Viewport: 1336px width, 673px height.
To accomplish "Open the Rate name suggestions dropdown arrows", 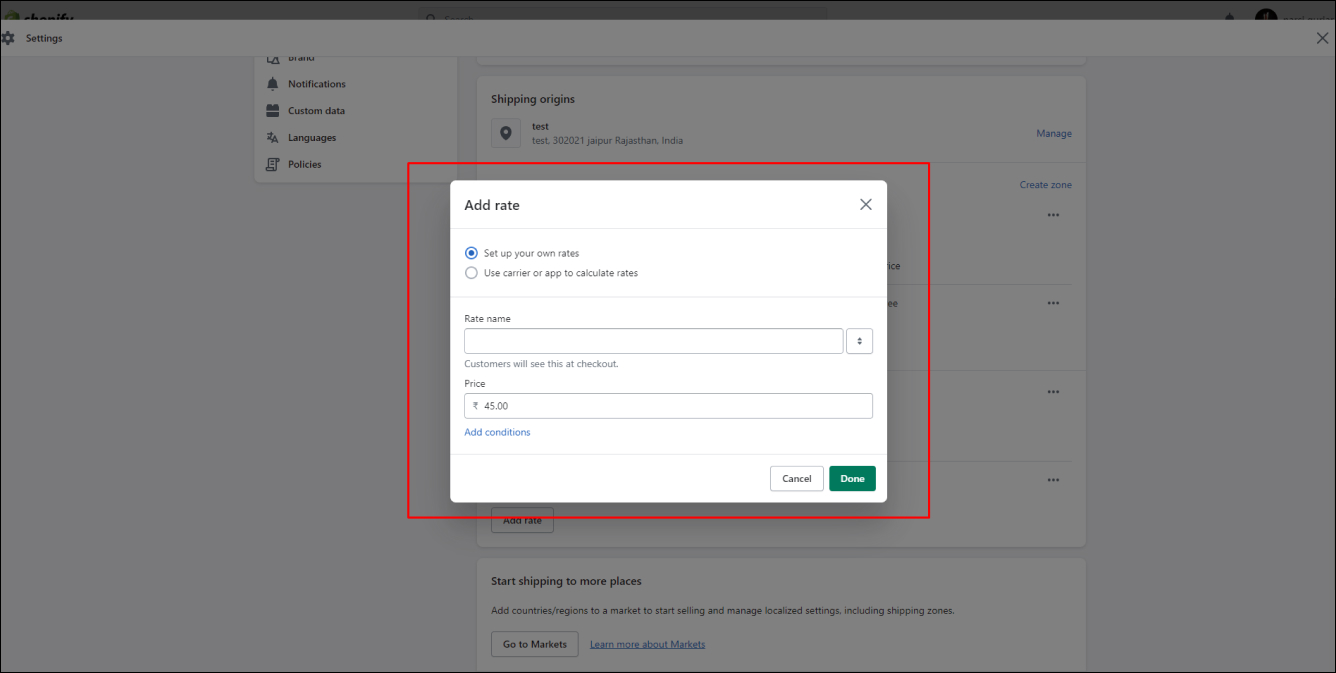I will 859,341.
